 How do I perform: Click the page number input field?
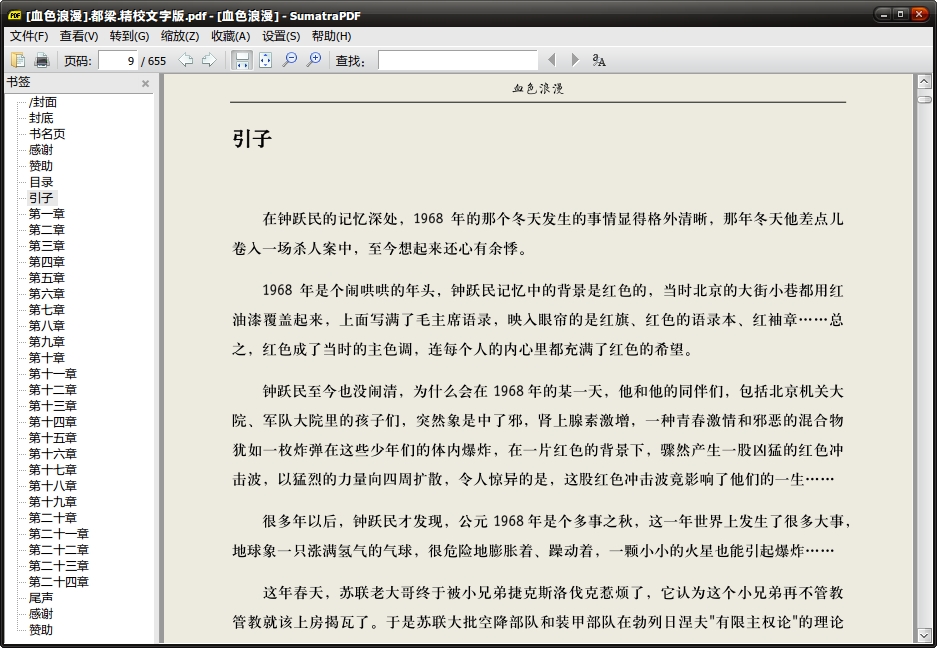pos(118,60)
